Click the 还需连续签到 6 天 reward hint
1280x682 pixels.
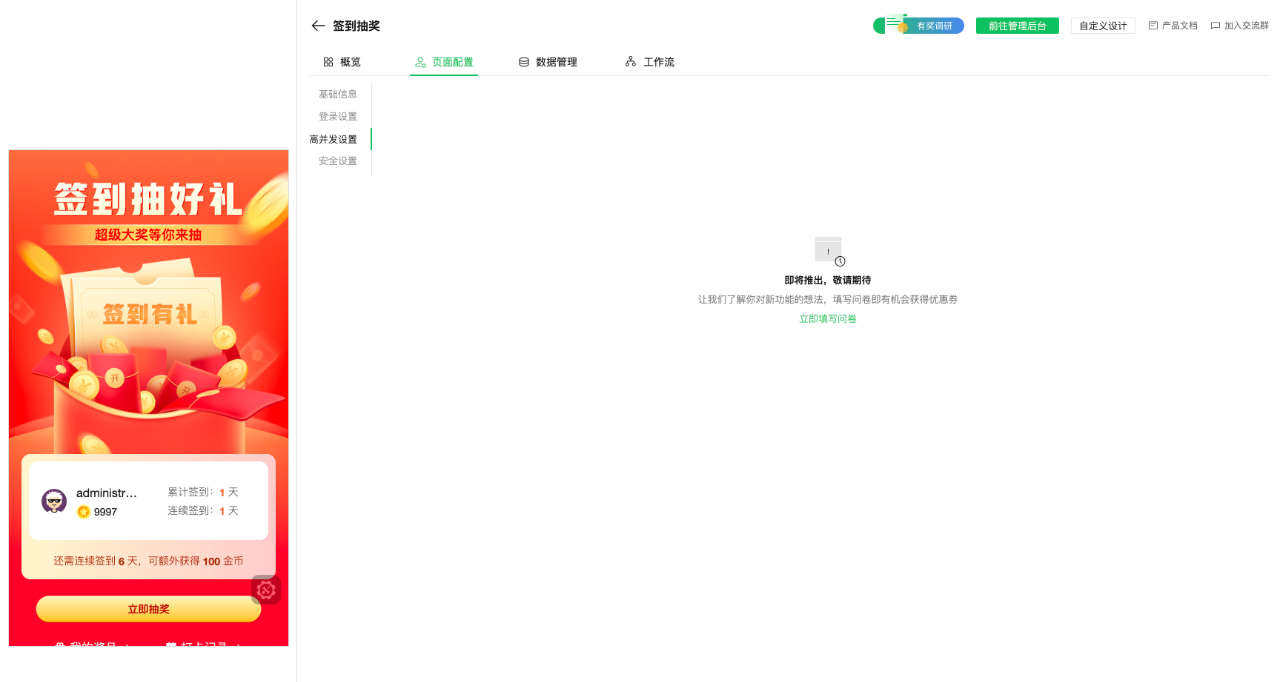[148, 562]
